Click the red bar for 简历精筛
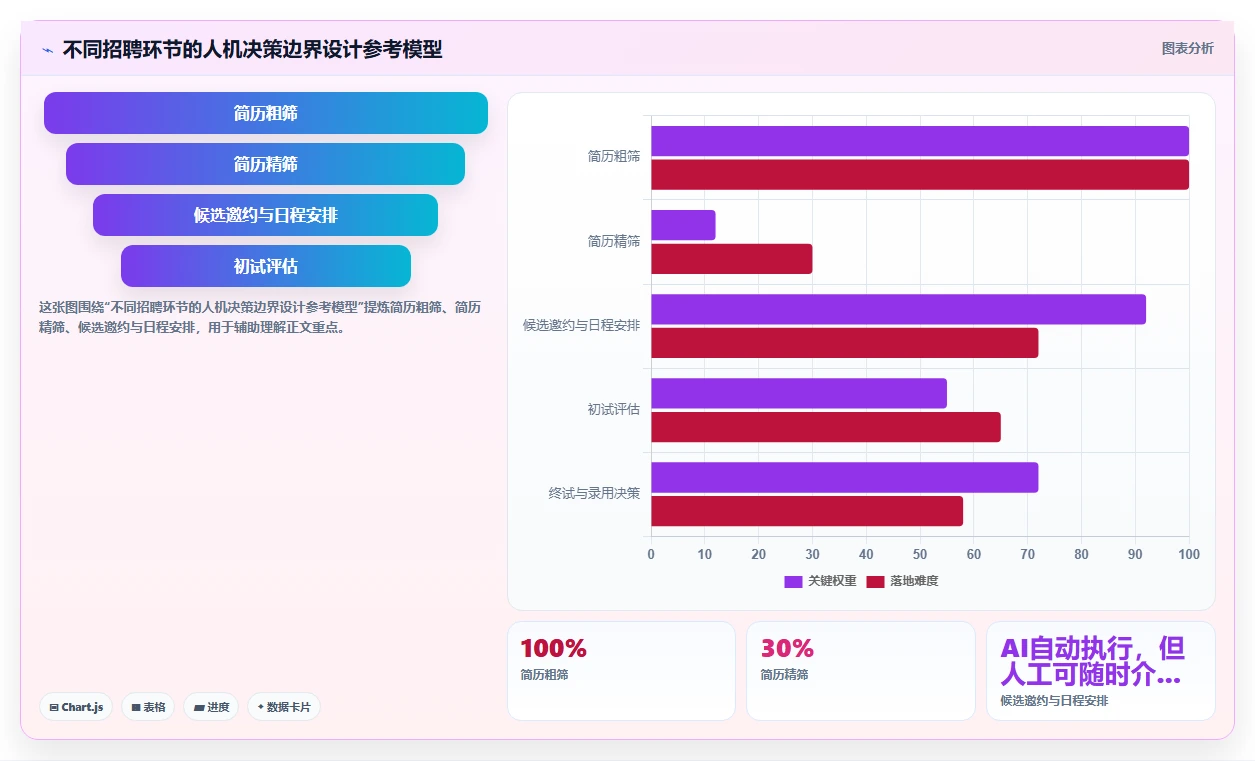Image resolution: width=1255 pixels, height=761 pixels. pyautogui.click(x=732, y=259)
